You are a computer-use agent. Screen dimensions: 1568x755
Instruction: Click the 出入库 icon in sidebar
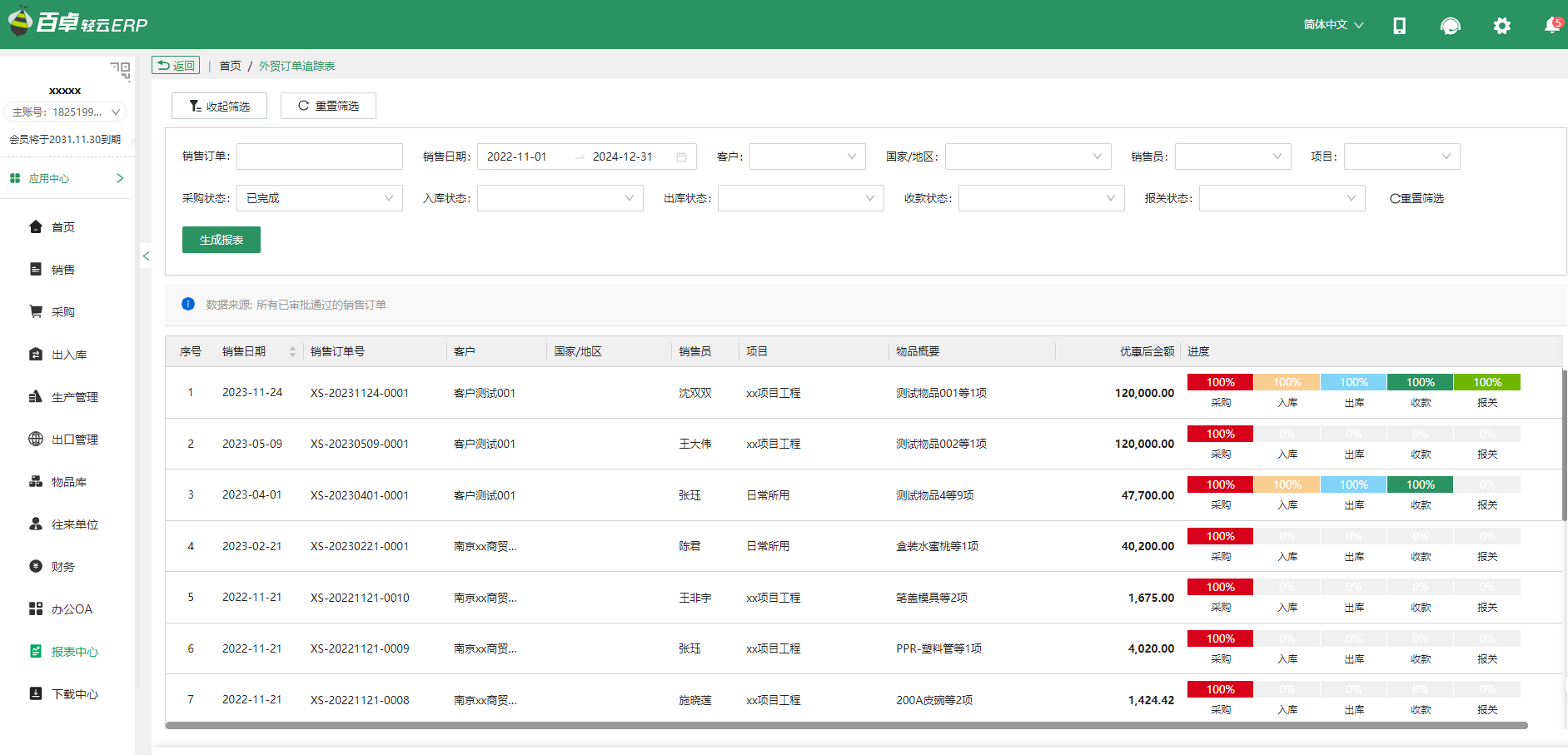click(x=36, y=354)
